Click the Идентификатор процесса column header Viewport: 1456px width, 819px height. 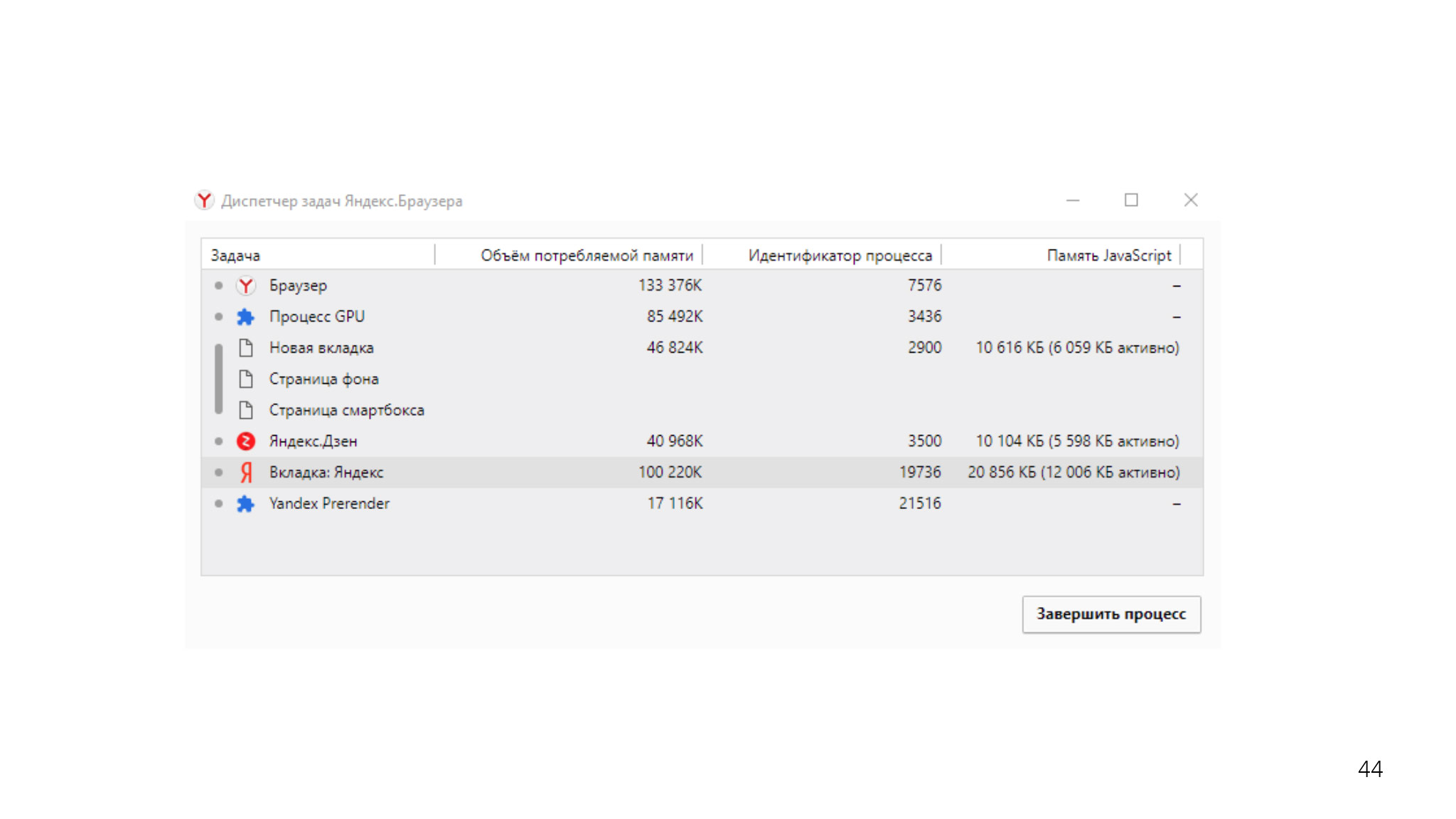point(839,255)
